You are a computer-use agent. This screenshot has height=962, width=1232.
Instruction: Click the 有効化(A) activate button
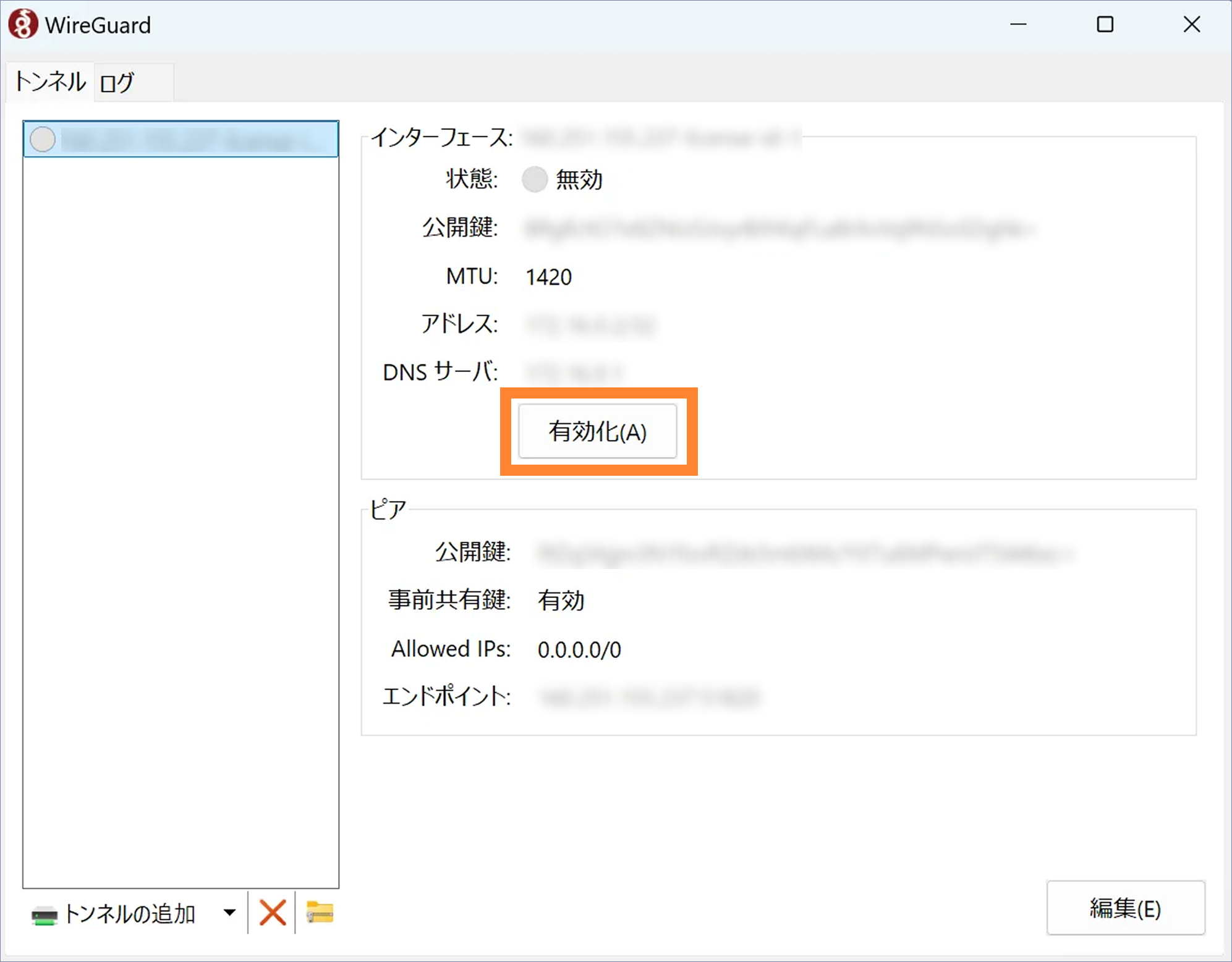pyautogui.click(x=597, y=431)
